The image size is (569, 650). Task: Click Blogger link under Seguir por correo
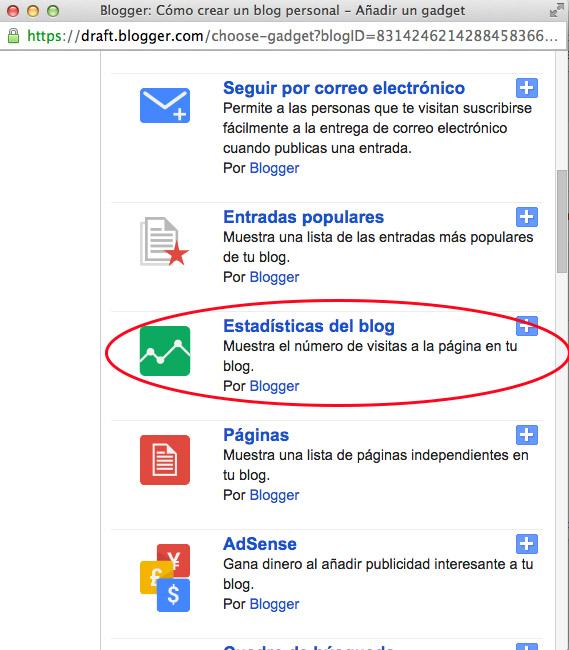click(x=274, y=168)
